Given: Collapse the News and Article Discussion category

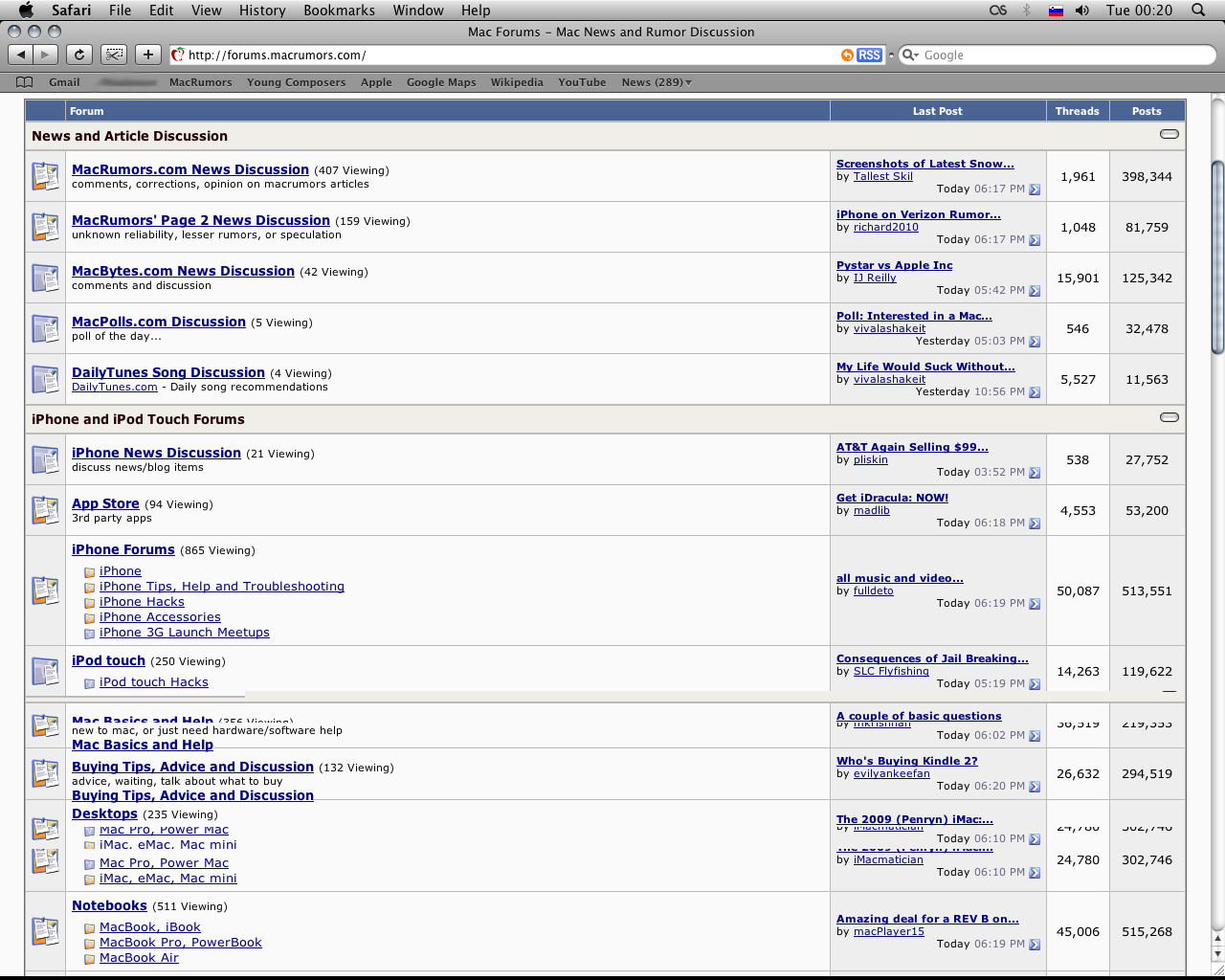Looking at the screenshot, I should tap(1169, 134).
